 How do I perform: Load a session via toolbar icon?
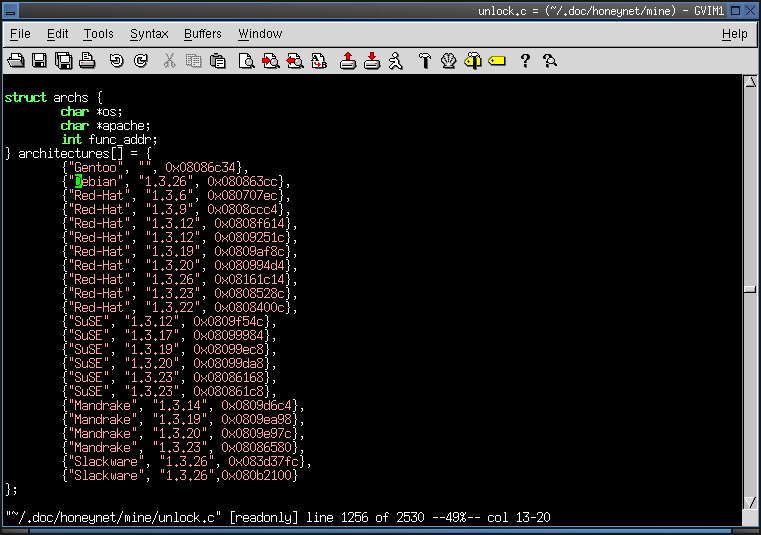[x=347, y=61]
